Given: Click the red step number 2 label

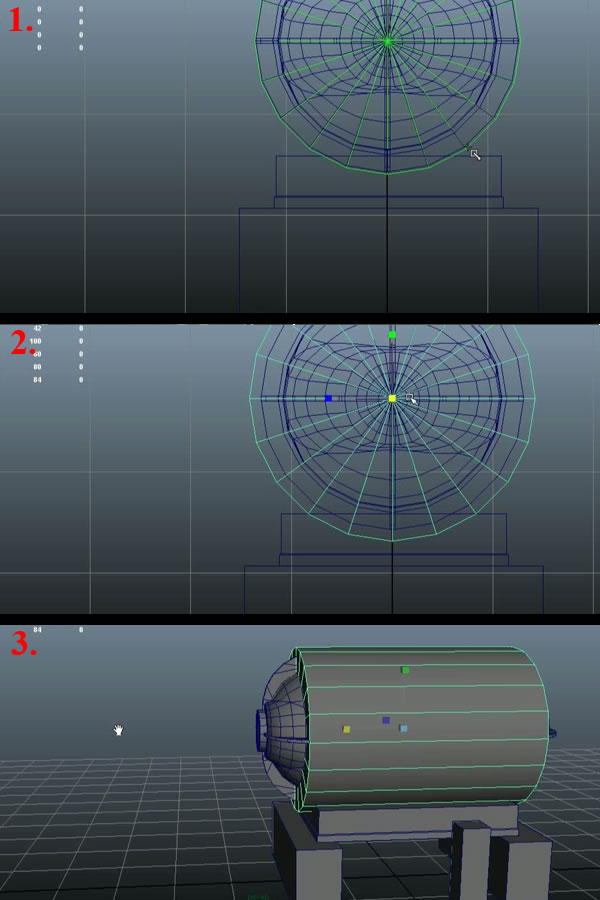Looking at the screenshot, I should click(x=23, y=341).
